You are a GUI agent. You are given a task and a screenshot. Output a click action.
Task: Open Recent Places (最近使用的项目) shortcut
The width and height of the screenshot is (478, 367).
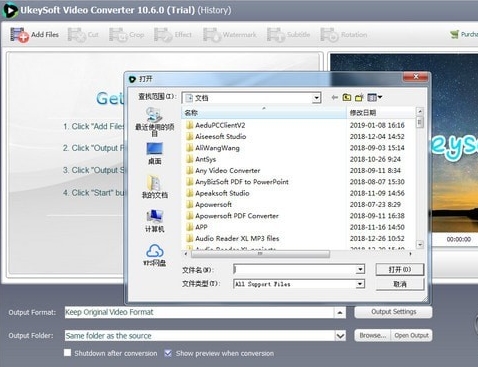click(x=154, y=122)
